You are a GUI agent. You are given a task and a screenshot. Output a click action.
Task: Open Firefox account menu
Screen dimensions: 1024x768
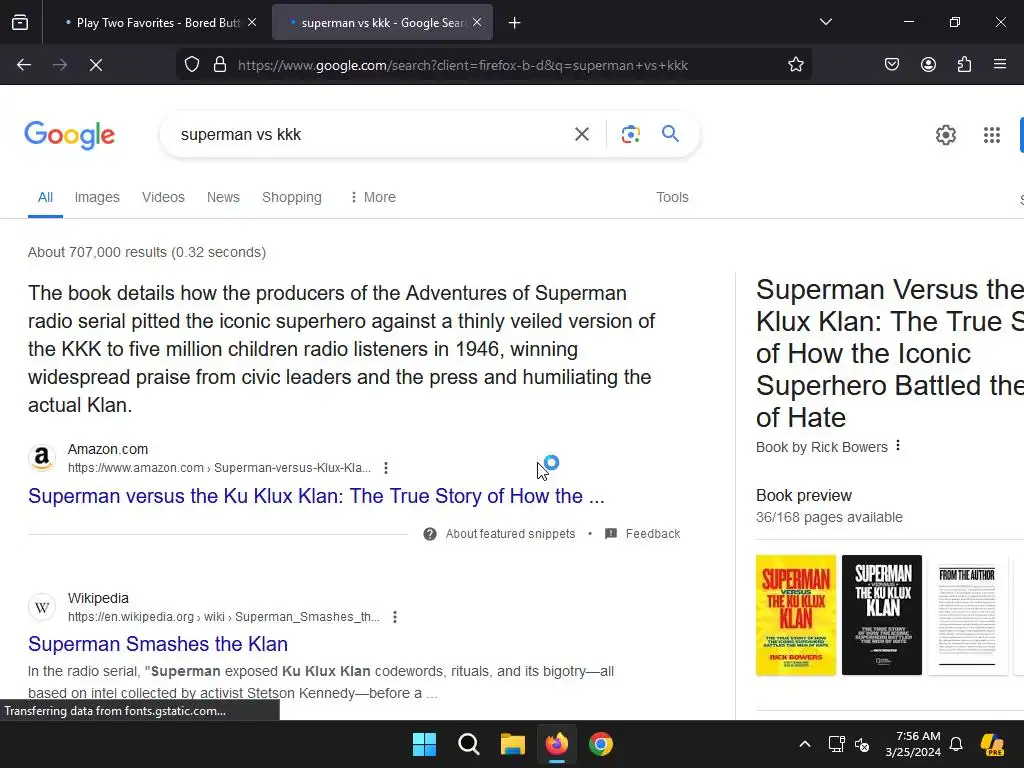[928, 64]
